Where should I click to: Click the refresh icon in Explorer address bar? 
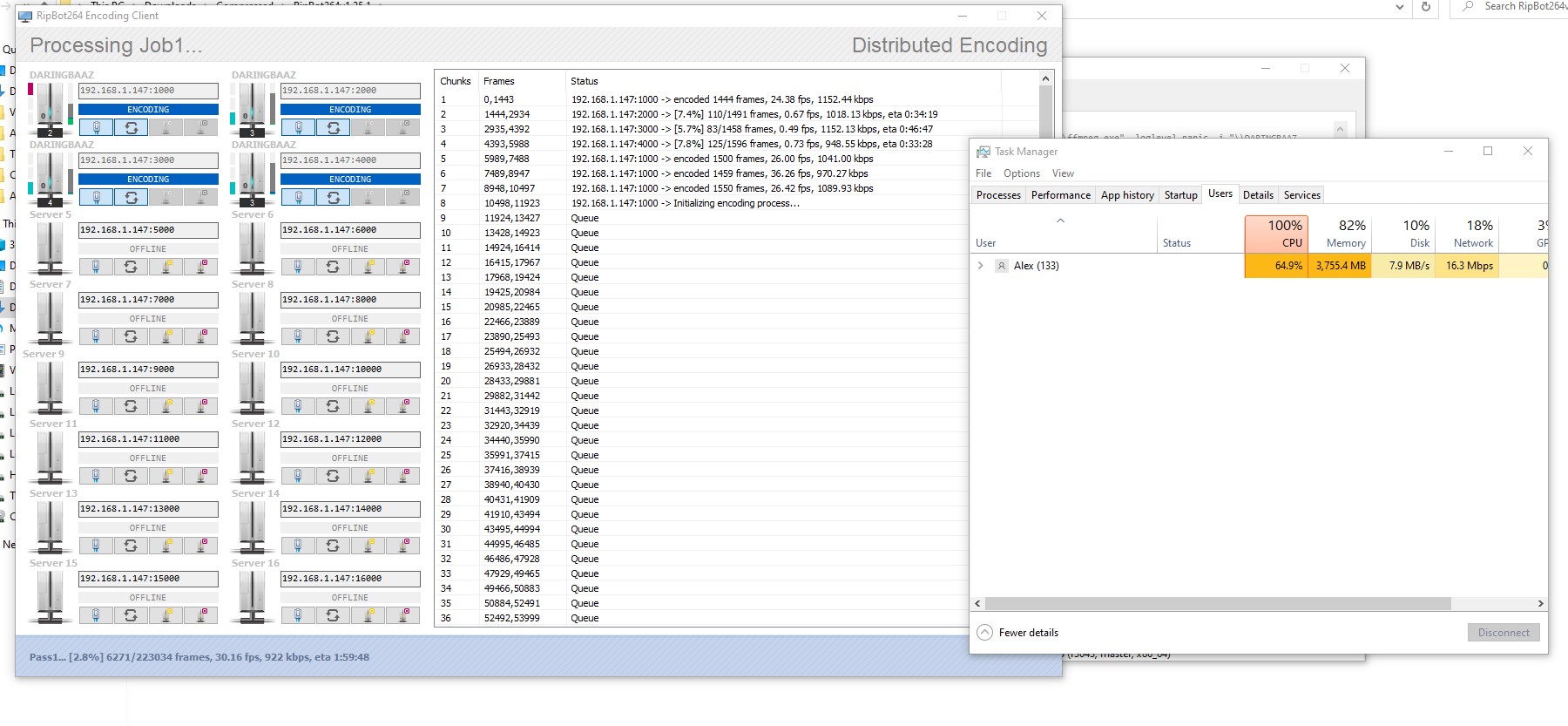coord(1426,7)
